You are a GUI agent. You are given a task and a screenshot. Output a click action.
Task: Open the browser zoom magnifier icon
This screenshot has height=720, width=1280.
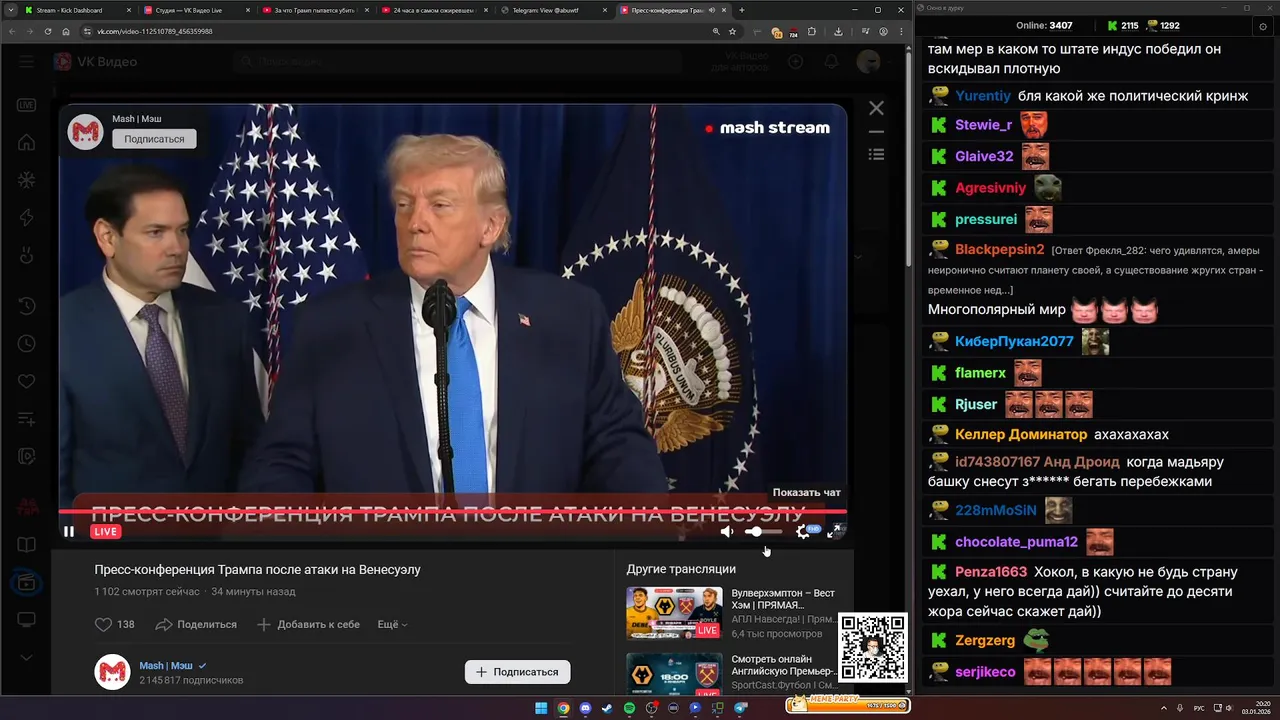(716, 31)
